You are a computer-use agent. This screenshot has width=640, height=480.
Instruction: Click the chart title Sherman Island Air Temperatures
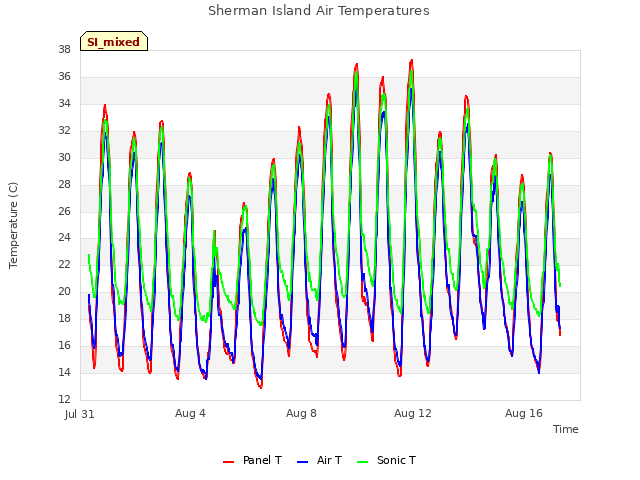[x=319, y=11]
